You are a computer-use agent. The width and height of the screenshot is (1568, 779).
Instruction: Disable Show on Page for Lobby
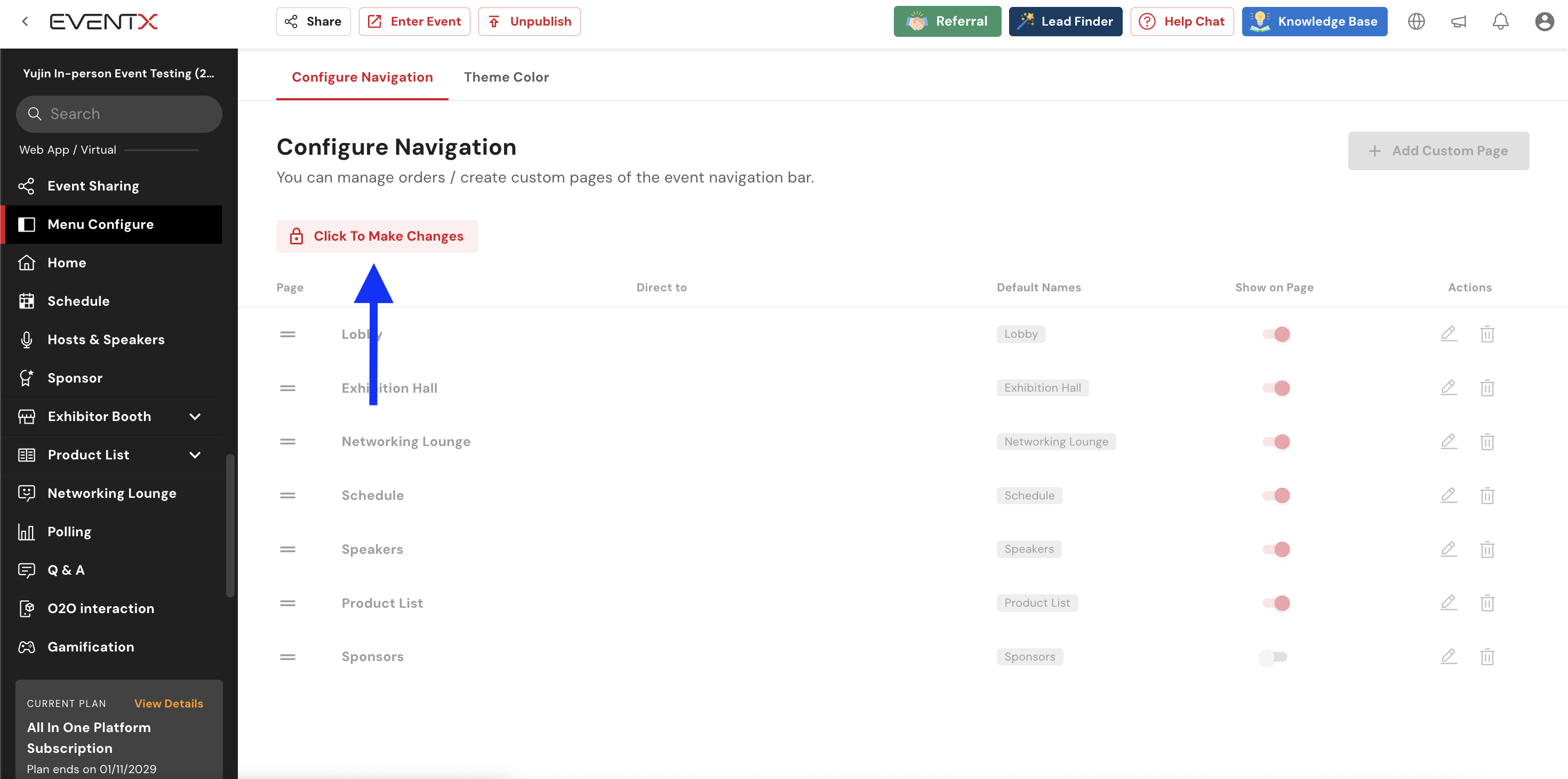tap(1276, 334)
